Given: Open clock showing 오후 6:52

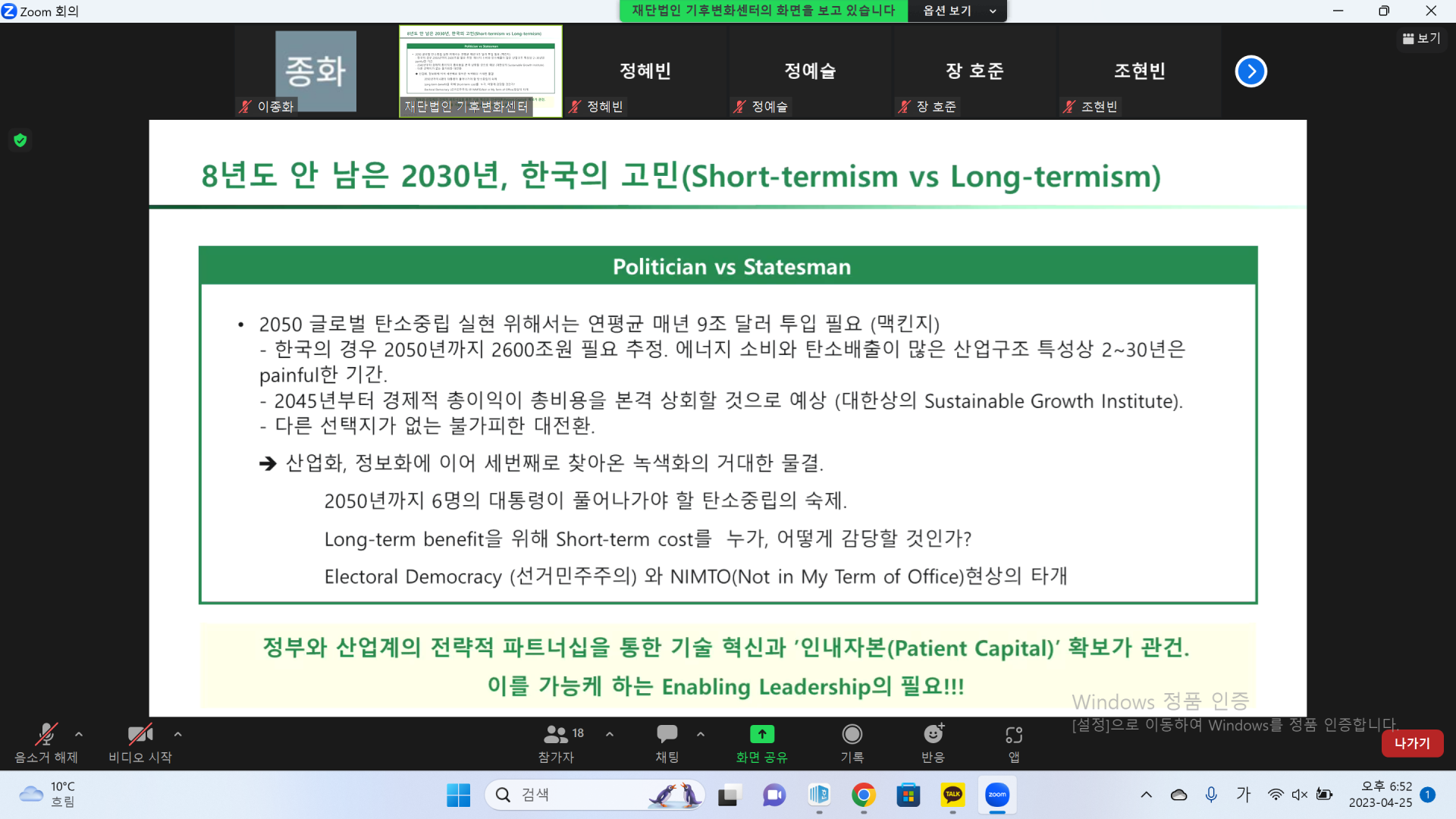Looking at the screenshot, I should pyautogui.click(x=1380, y=795).
